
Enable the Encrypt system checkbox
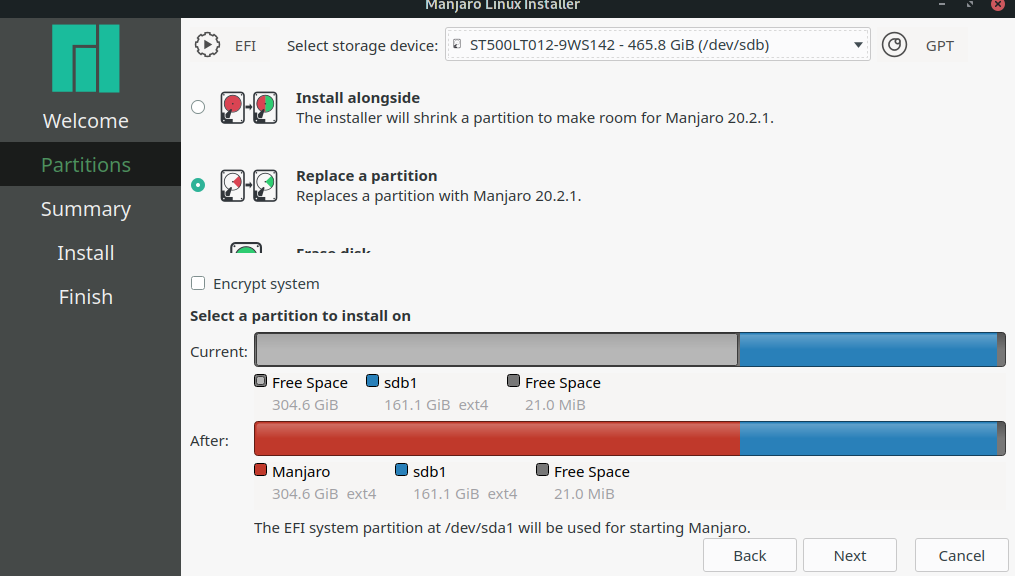(x=197, y=283)
